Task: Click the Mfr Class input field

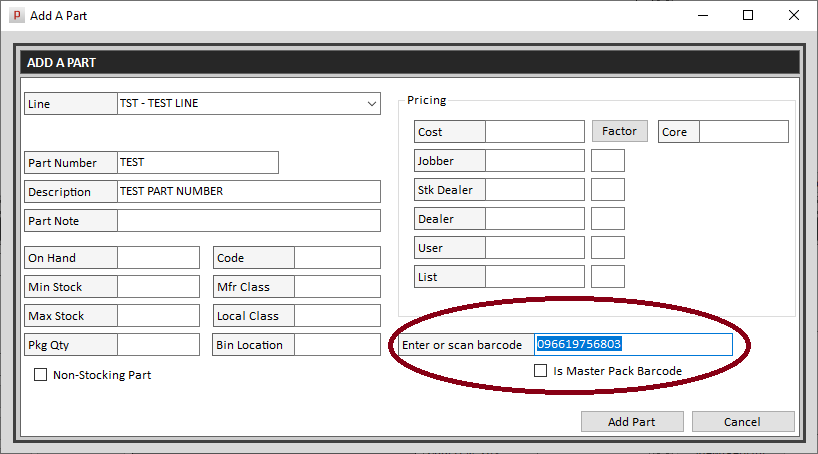Action: point(338,286)
